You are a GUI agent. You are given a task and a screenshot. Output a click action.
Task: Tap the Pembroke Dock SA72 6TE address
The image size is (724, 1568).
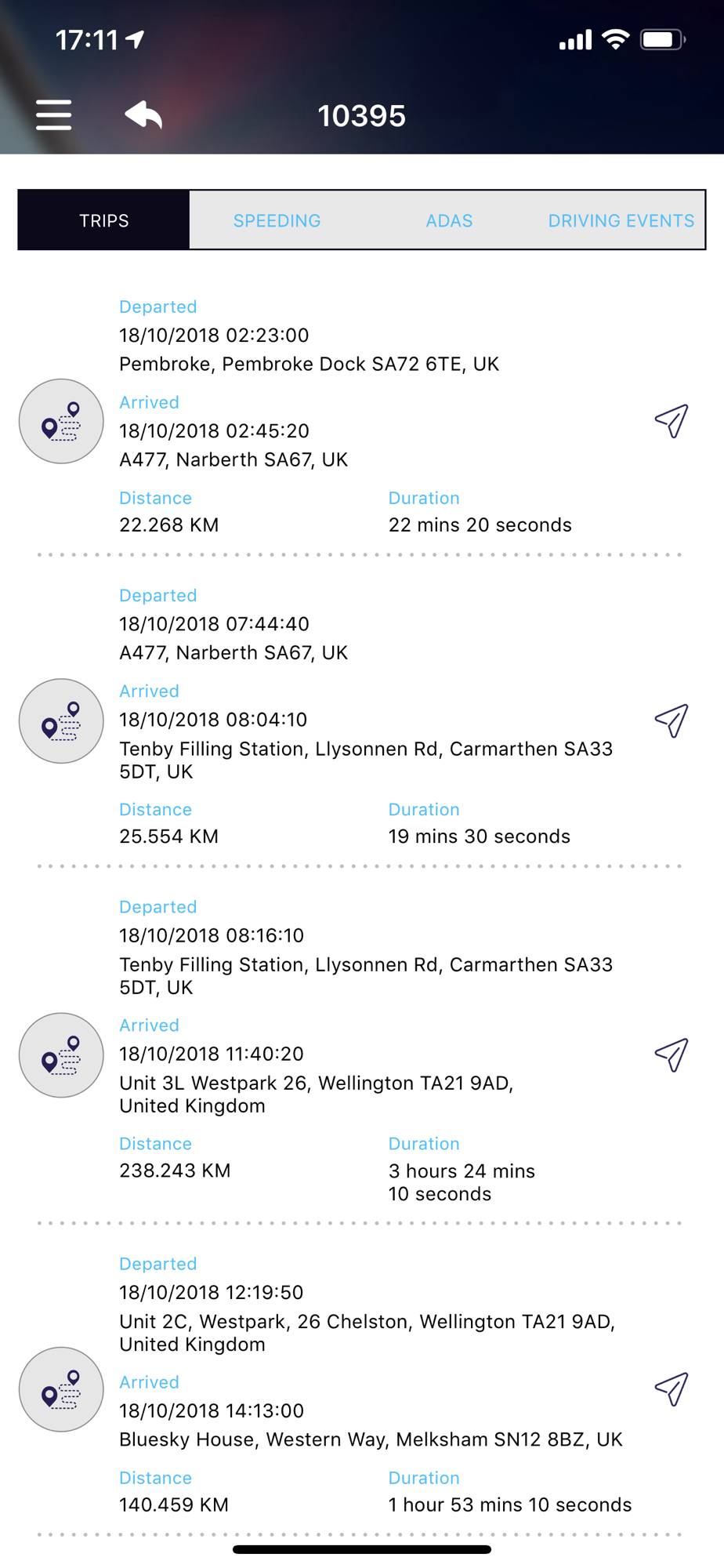coord(309,364)
